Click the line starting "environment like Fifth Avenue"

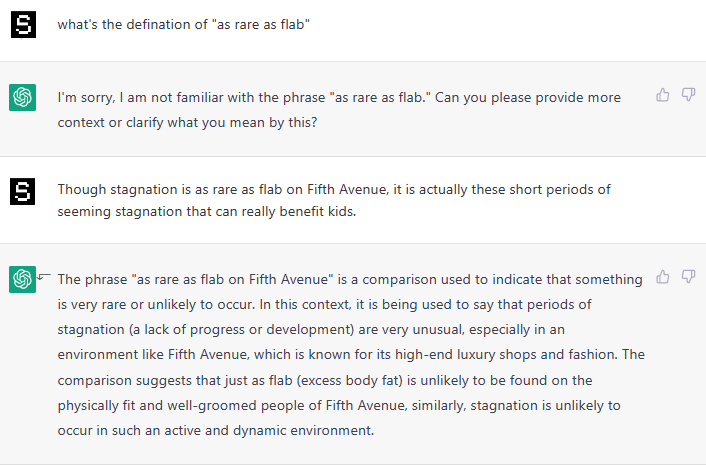pos(351,354)
